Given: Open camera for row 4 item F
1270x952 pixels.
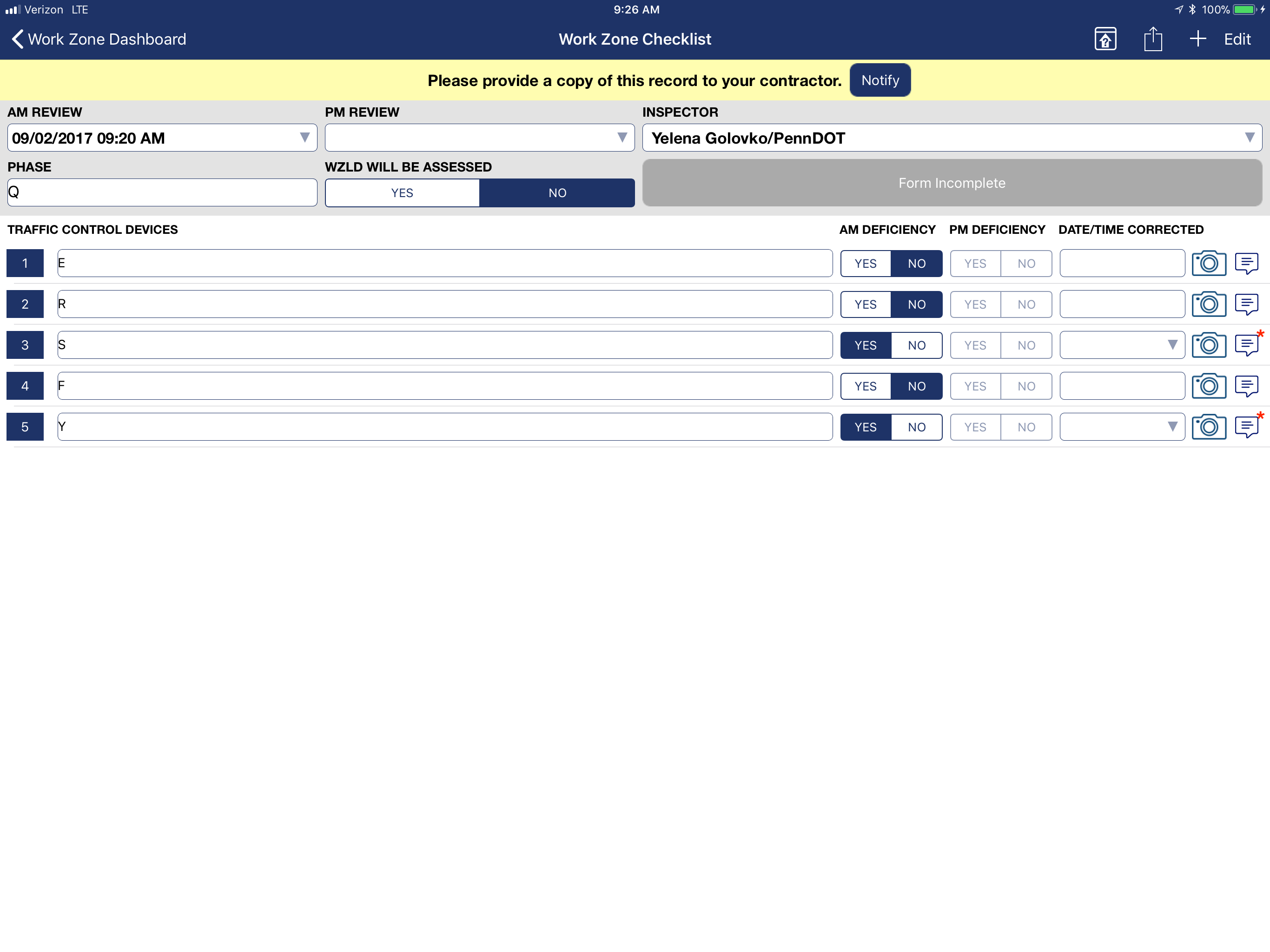Looking at the screenshot, I should [x=1209, y=386].
